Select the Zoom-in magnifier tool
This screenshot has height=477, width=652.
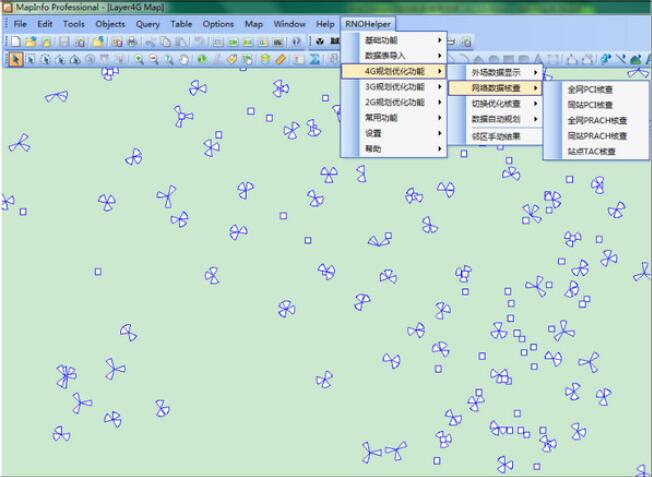coord(138,60)
